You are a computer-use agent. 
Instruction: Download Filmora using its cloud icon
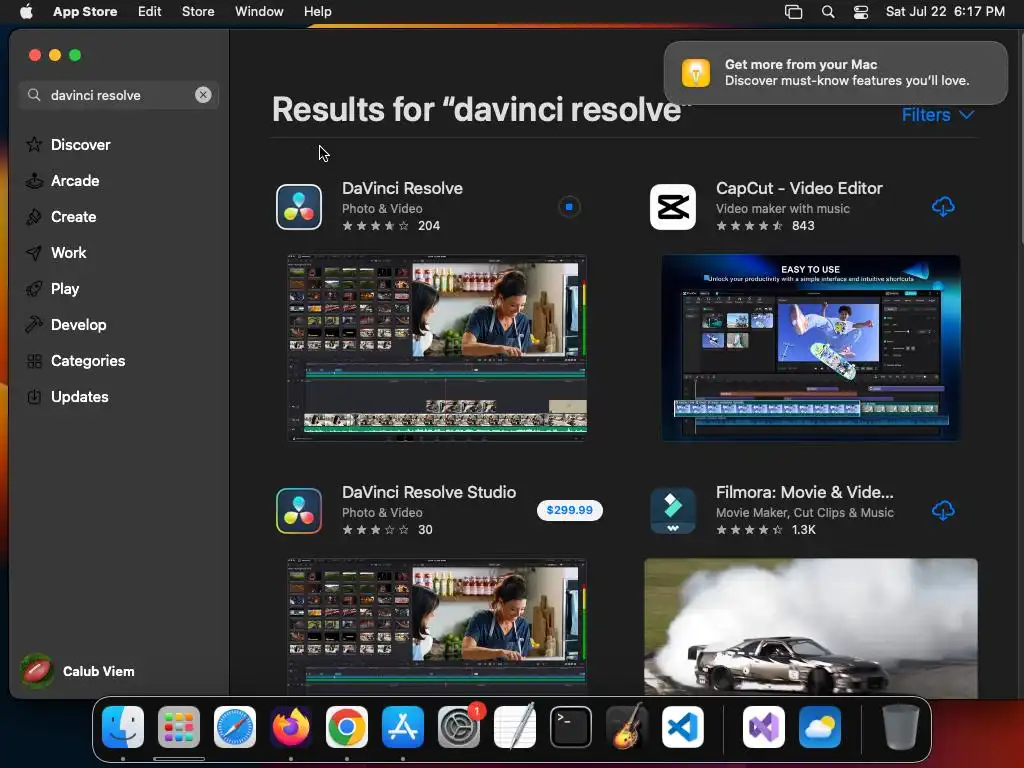(x=943, y=510)
